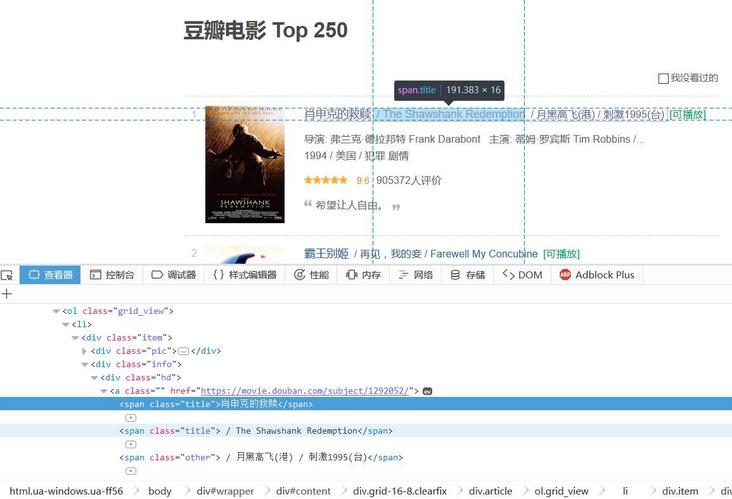Collapse the div class info node
This screenshot has height=499, width=732.
coord(84,364)
